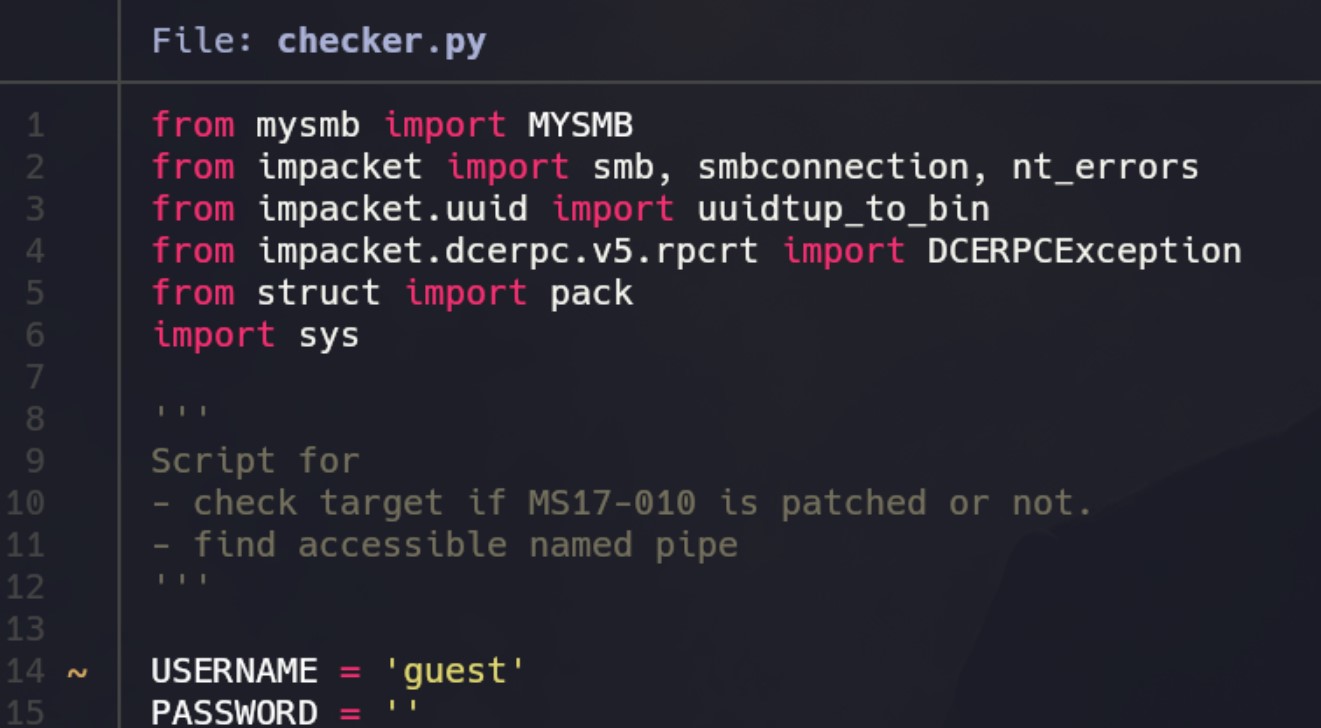
Task: Click line number 1 in the gutter
Action: click(x=36, y=126)
